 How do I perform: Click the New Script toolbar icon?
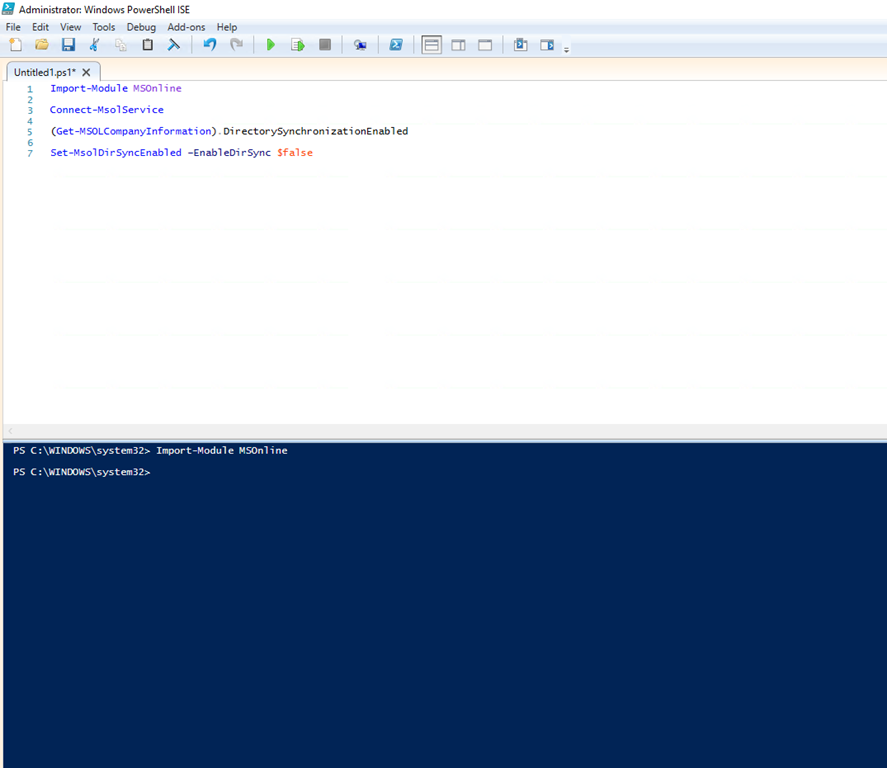(x=16, y=44)
